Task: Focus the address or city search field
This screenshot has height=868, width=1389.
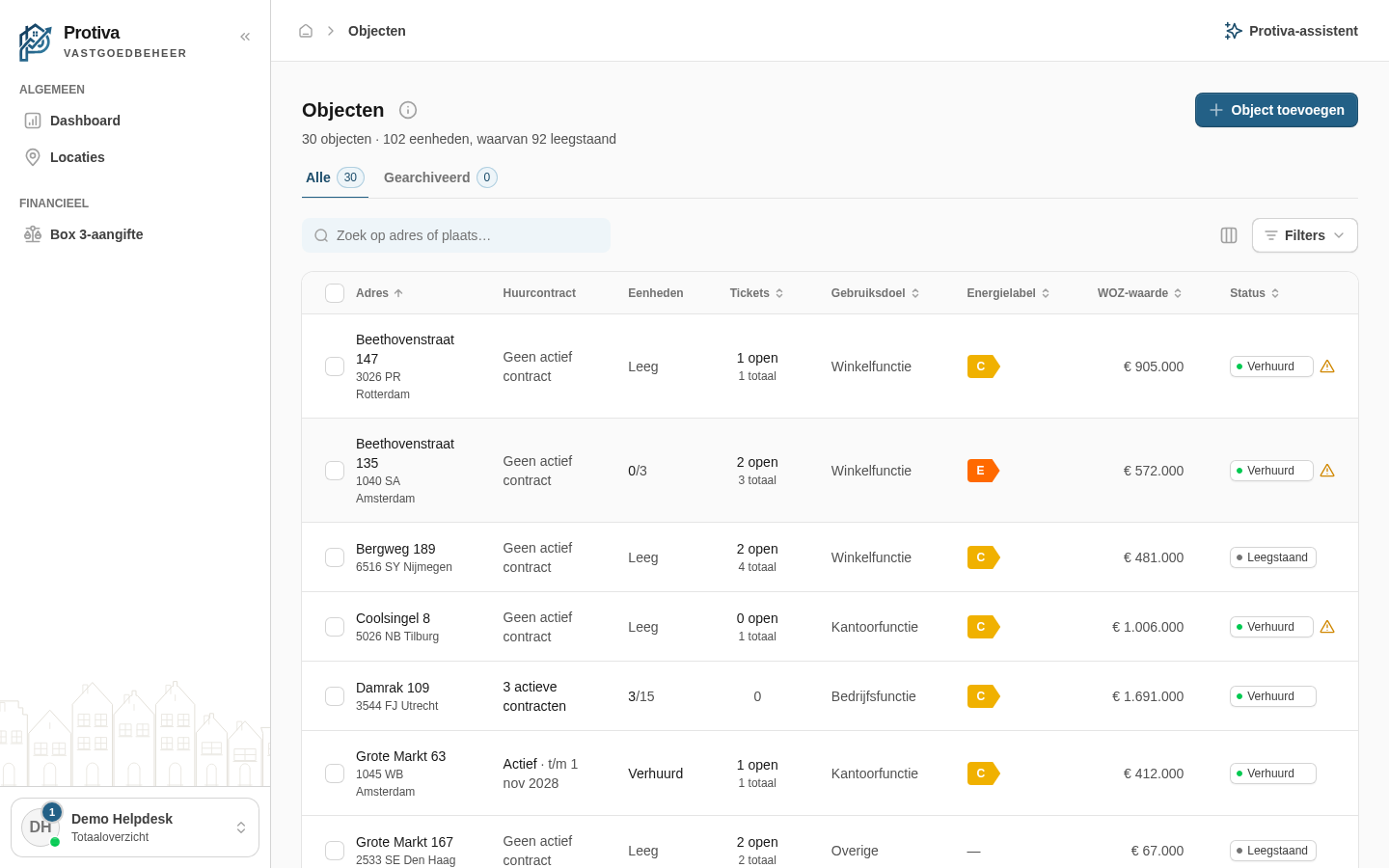Action: pyautogui.click(x=456, y=235)
